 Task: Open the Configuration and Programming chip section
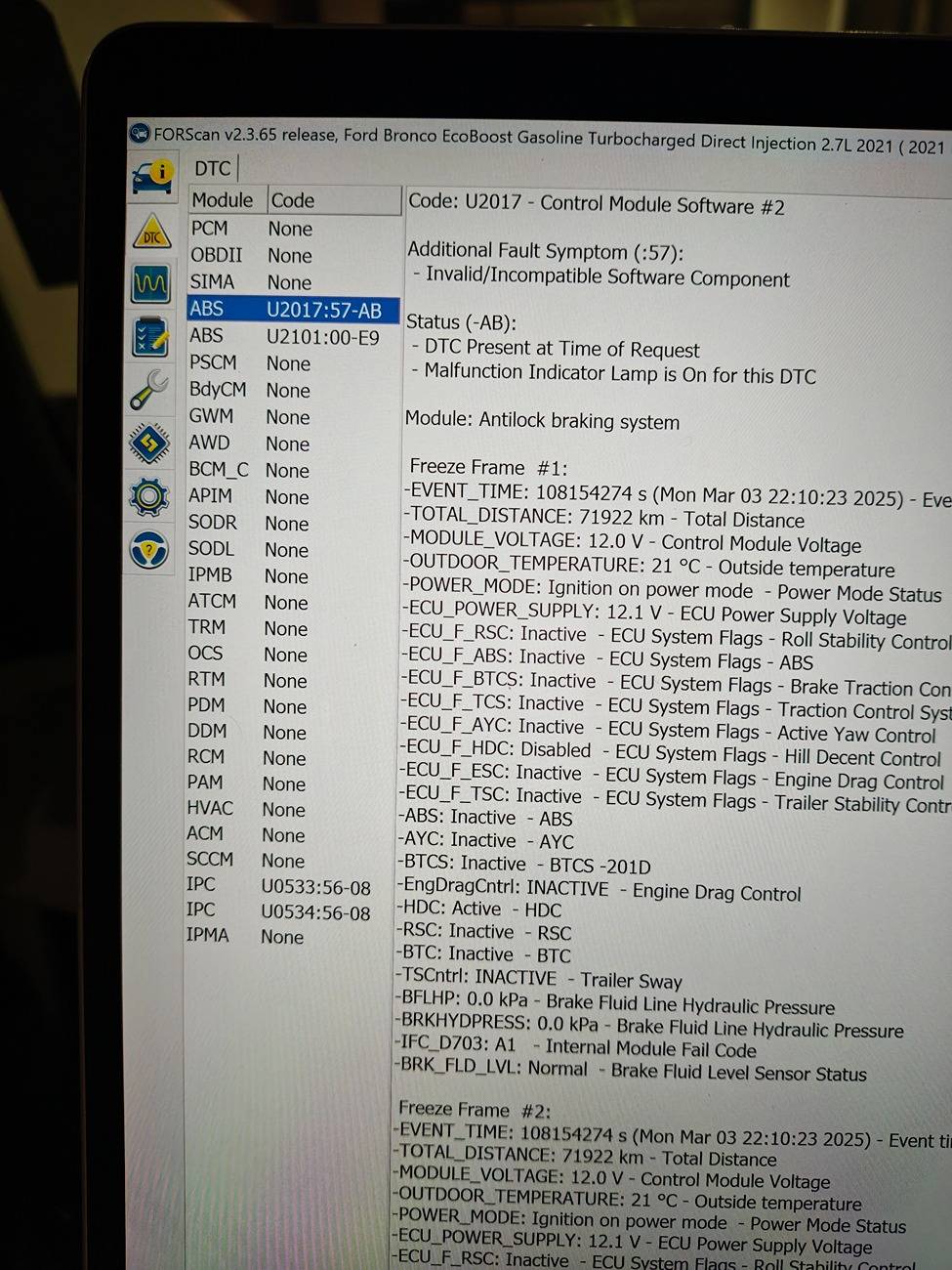point(149,444)
